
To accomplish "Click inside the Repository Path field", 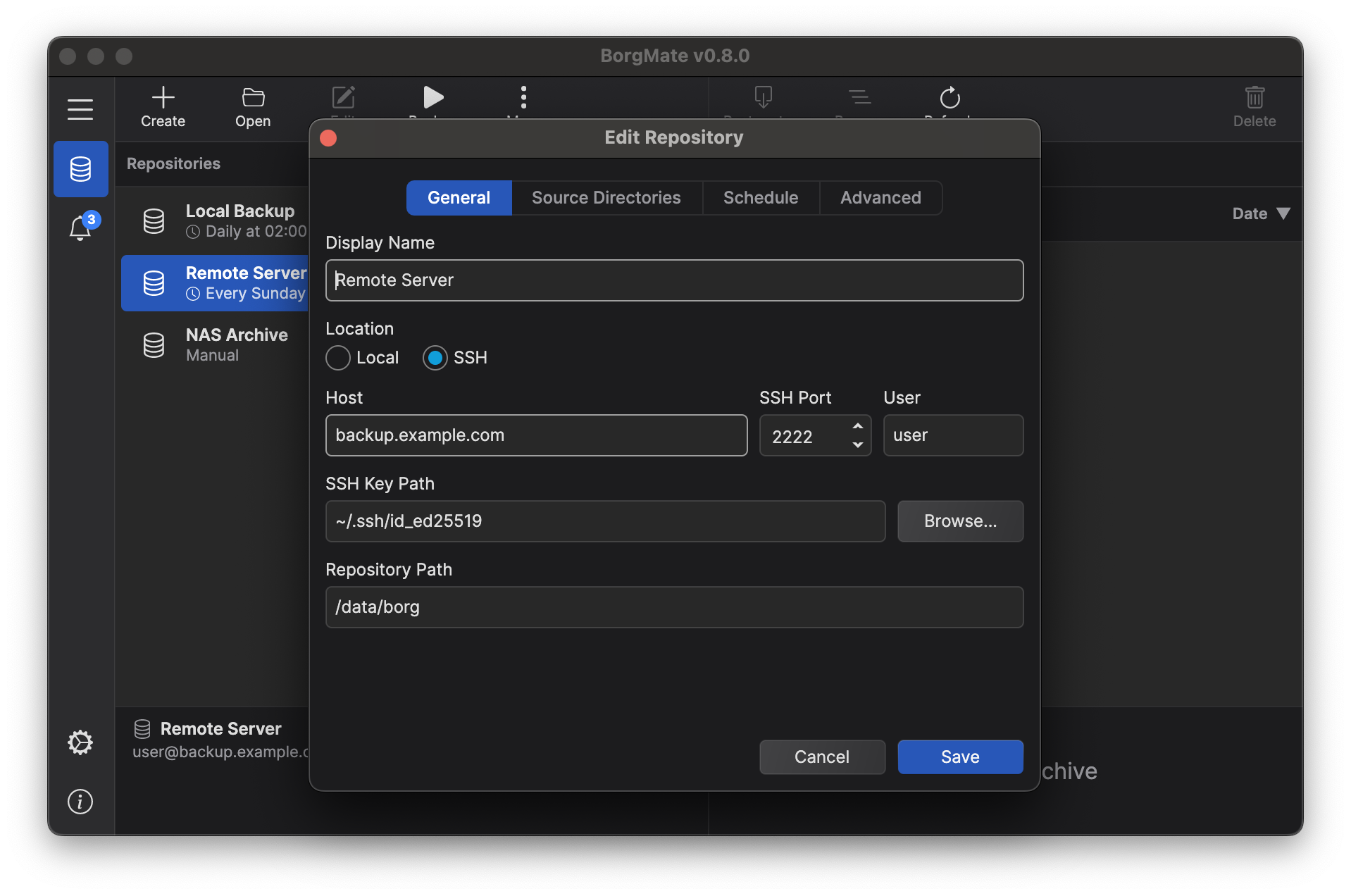I will [673, 607].
